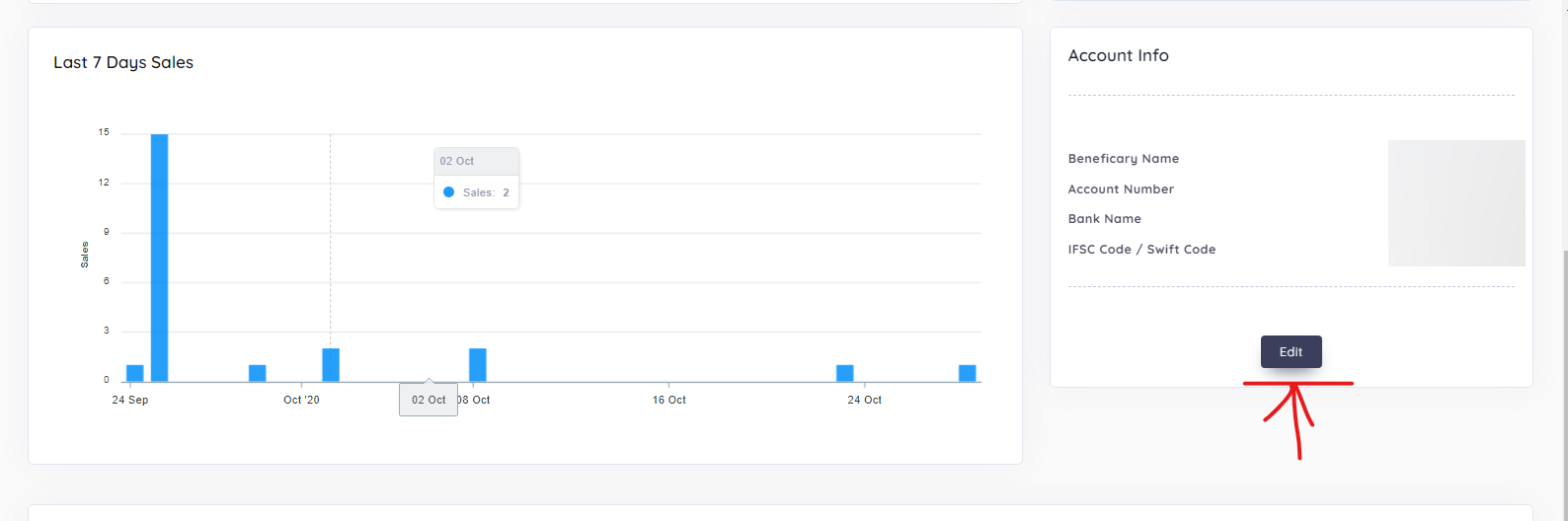
Task: Click the 24 Oct axis label
Action: click(x=865, y=400)
